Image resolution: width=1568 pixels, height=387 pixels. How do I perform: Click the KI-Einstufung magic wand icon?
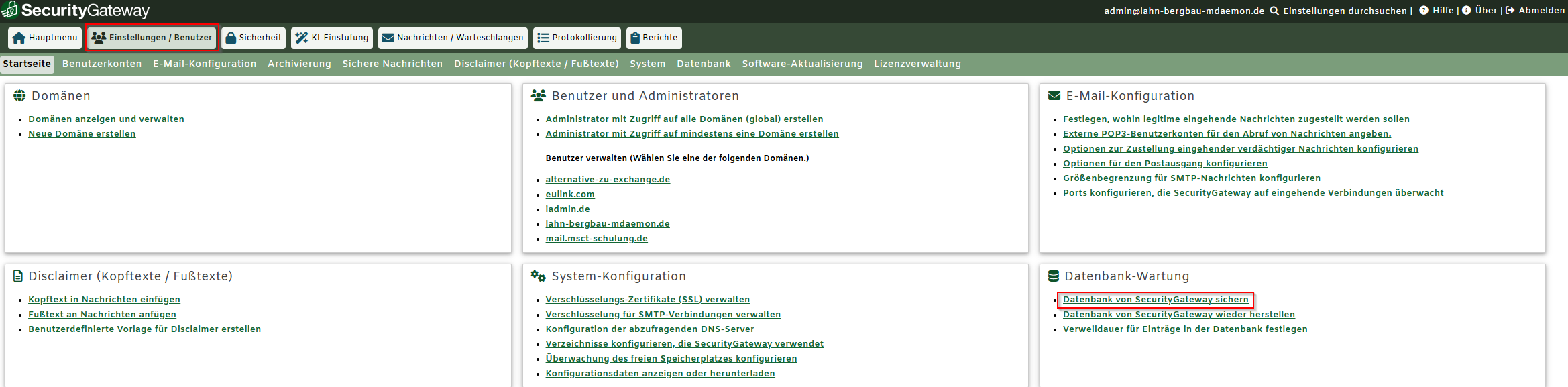302,38
